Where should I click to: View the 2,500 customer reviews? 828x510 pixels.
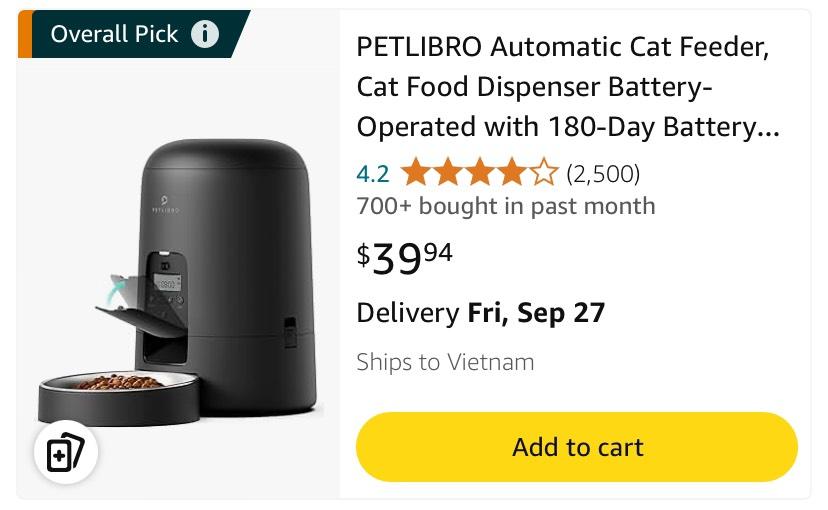pos(602,174)
